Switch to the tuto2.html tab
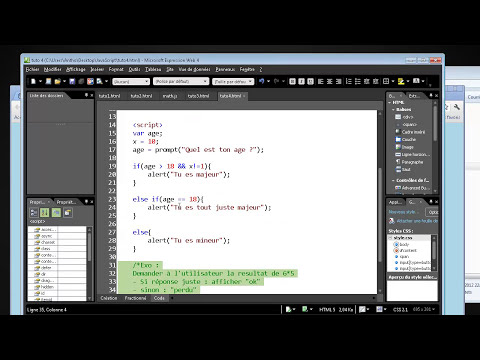 [x=141, y=96]
